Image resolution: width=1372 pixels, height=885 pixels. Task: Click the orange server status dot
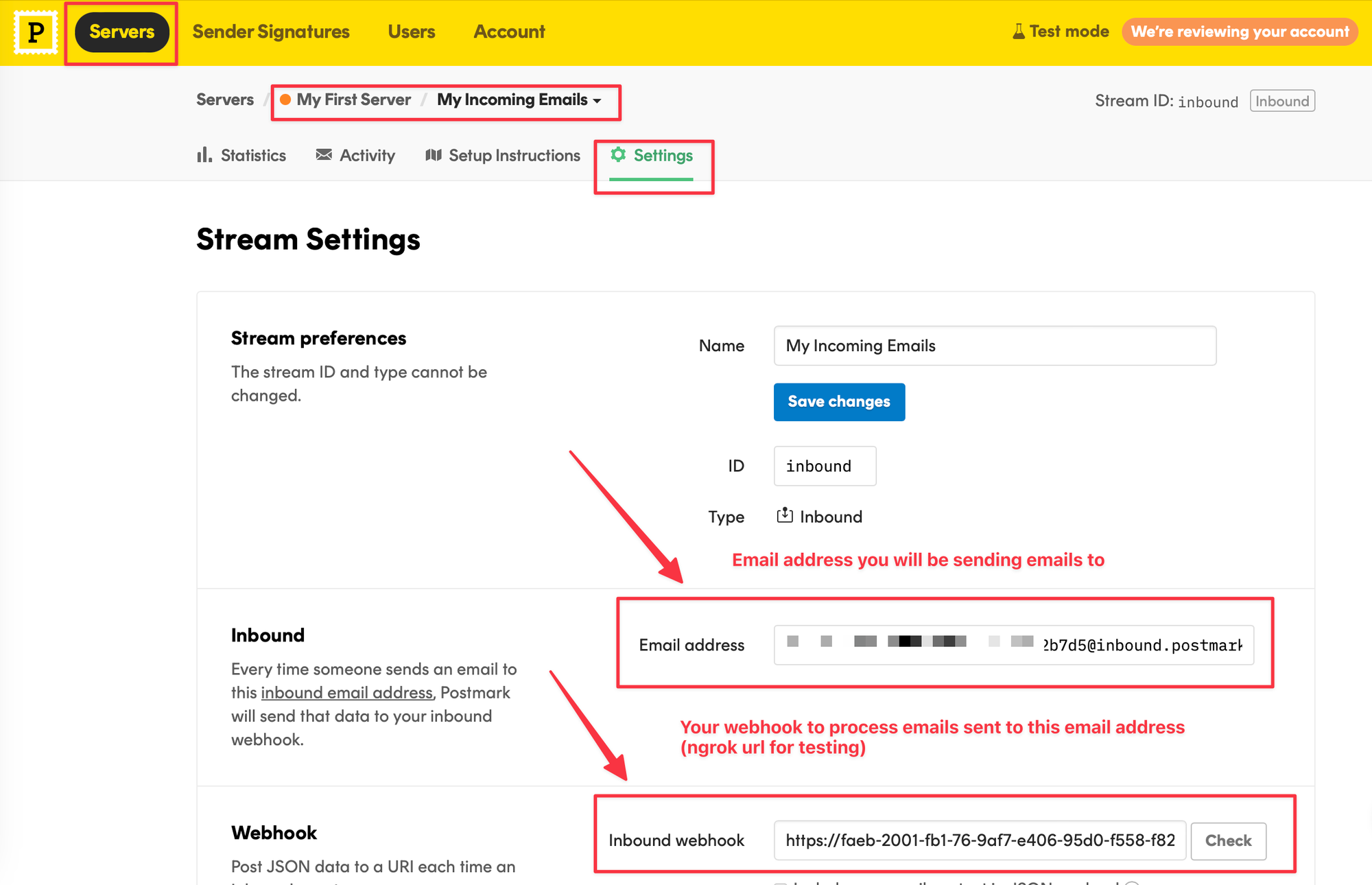pyautogui.click(x=285, y=99)
